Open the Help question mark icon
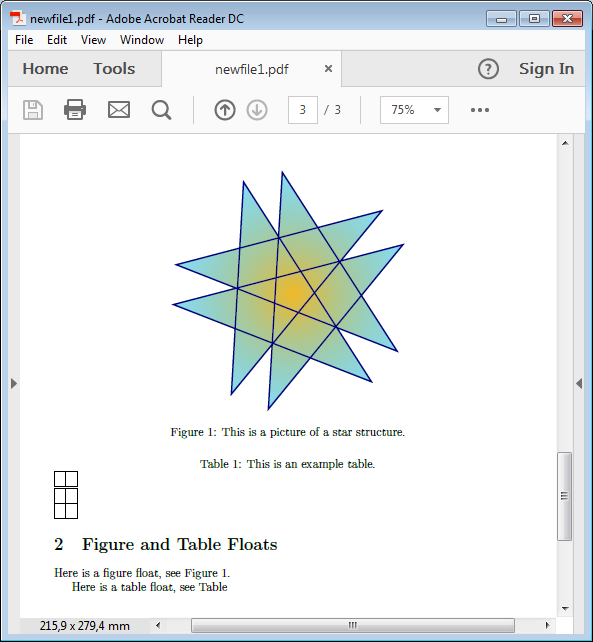The image size is (593, 642). [488, 69]
